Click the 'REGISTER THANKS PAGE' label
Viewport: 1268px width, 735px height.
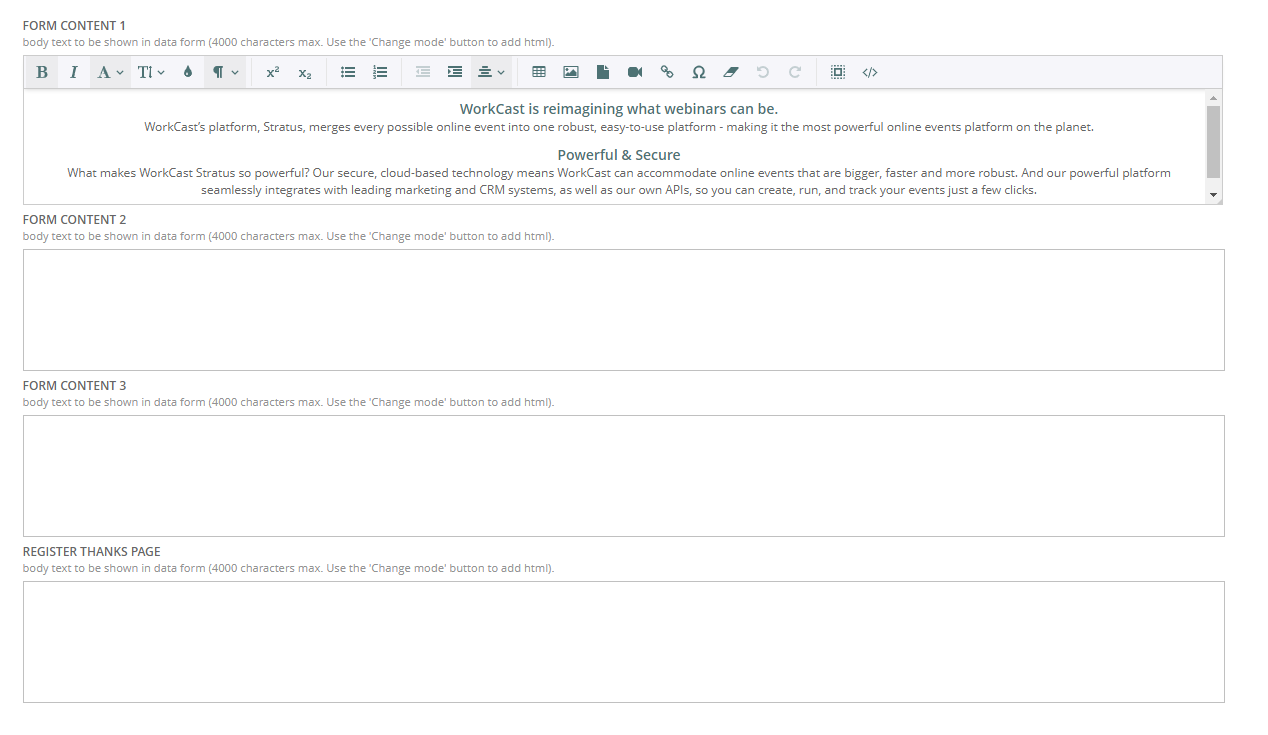pyautogui.click(x=91, y=551)
